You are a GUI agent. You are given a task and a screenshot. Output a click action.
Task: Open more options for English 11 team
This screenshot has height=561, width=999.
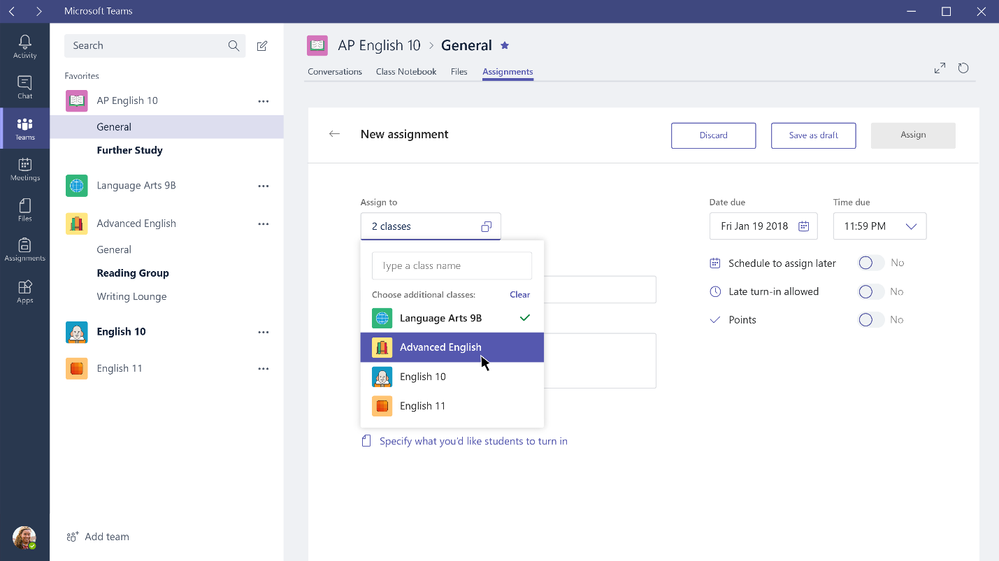(x=263, y=369)
